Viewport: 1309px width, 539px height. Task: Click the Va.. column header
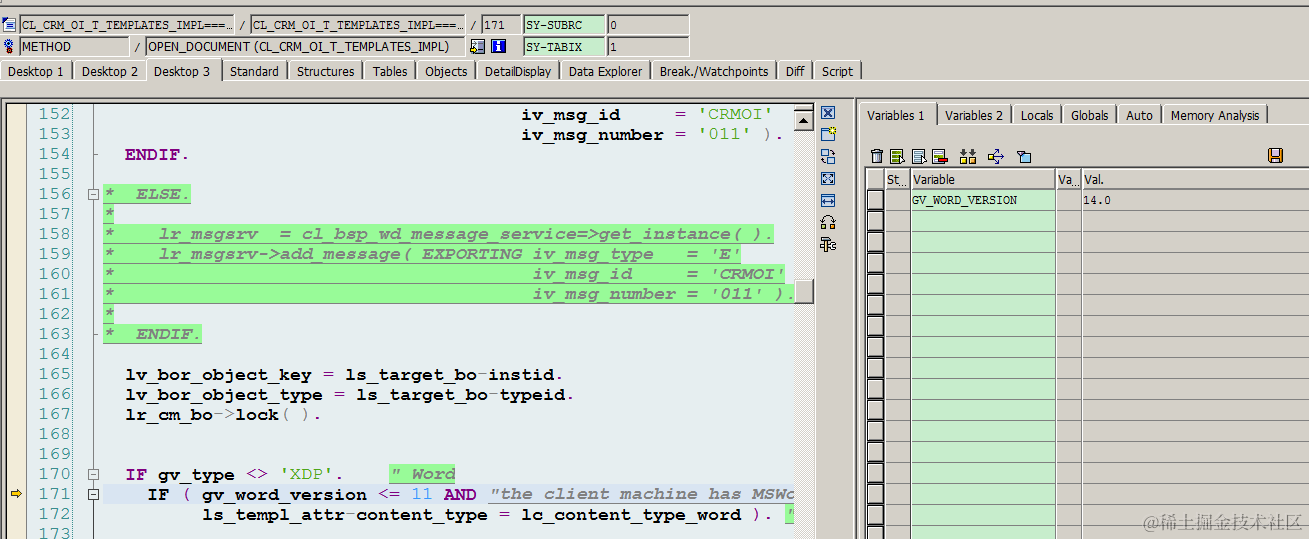[1069, 179]
